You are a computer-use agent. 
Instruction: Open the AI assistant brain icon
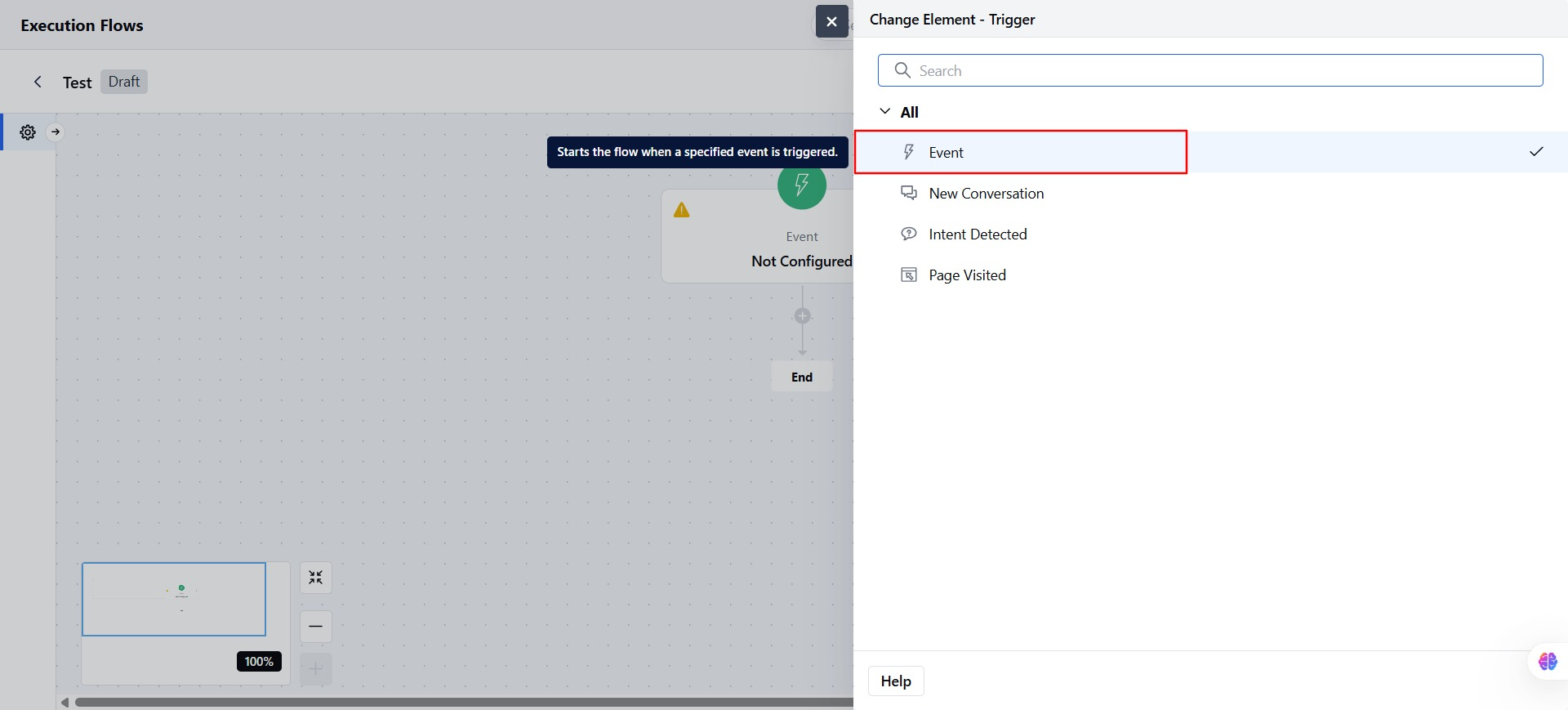1548,661
